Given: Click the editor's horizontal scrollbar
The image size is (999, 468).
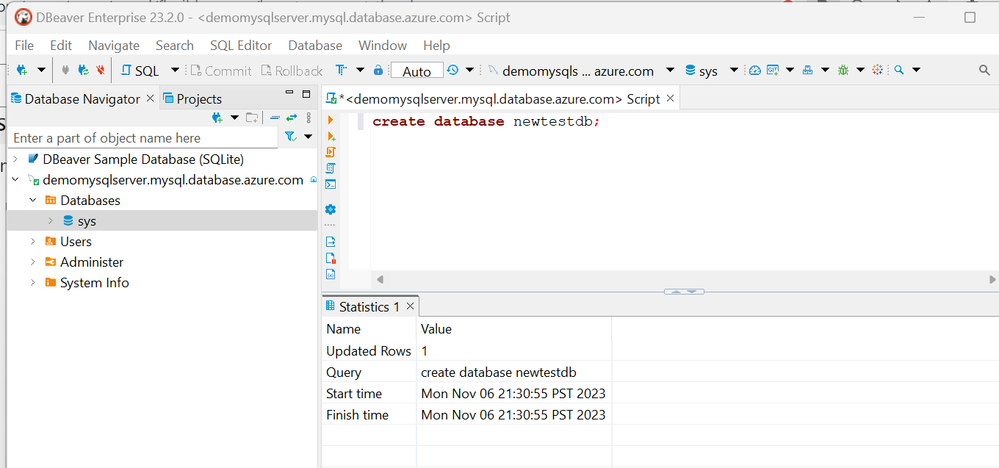Looking at the screenshot, I should (687, 279).
